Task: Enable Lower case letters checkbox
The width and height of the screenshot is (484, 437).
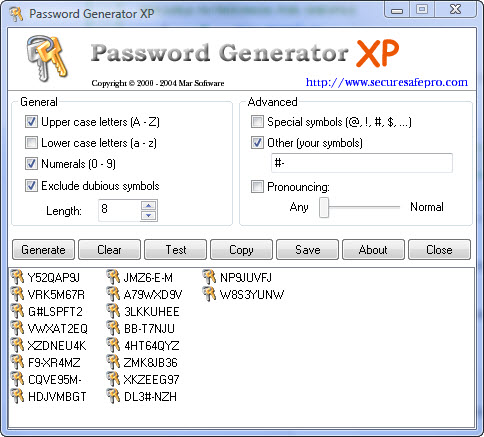Action: 31,143
